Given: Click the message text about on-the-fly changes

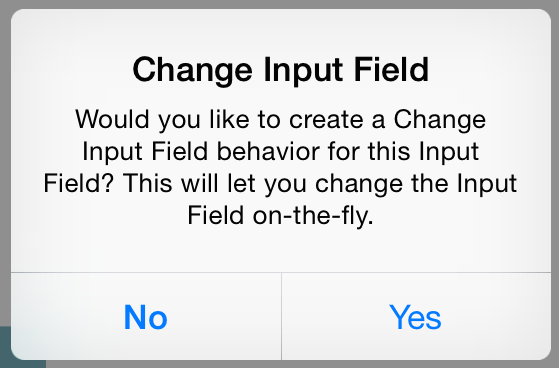Looking at the screenshot, I should click(x=281, y=168).
